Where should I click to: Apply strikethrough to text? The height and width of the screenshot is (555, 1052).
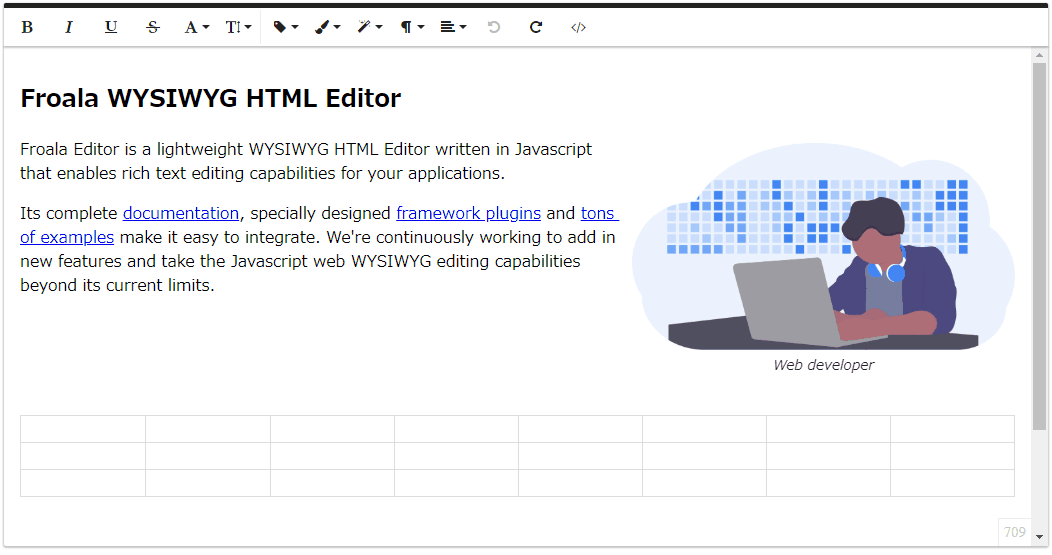153,27
